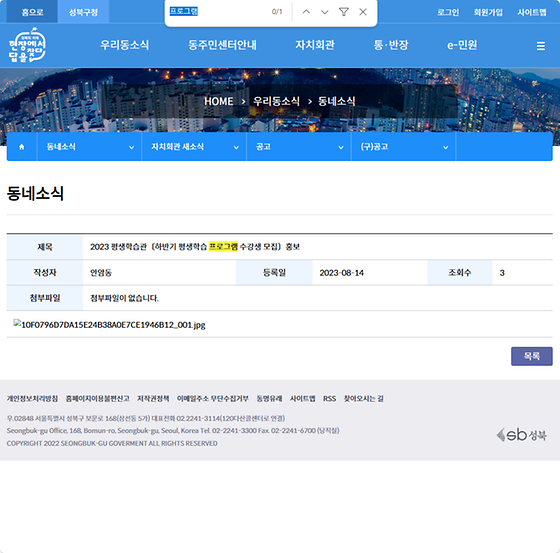560x553 pixels.
Task: Click the 로그인 link
Action: tap(448, 12)
